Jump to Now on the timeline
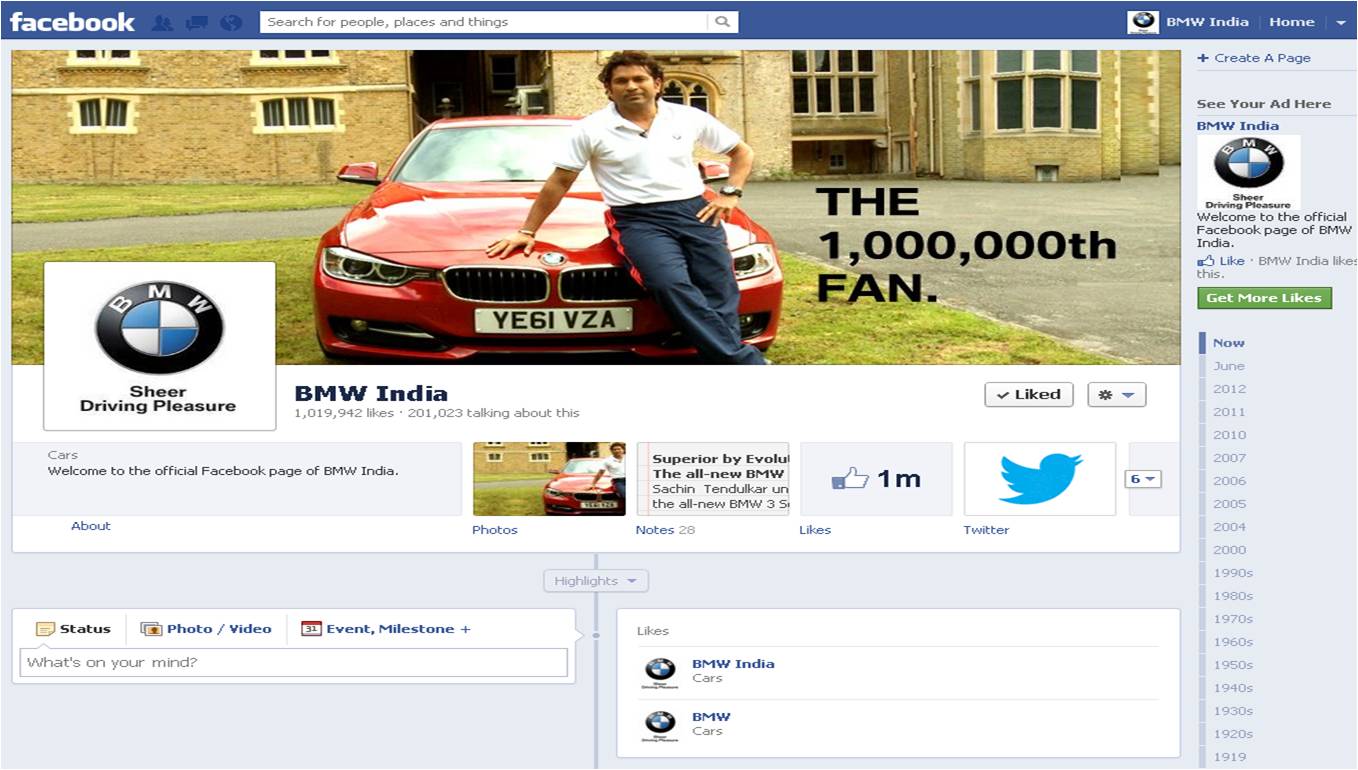The image size is (1358, 770). pyautogui.click(x=1229, y=343)
